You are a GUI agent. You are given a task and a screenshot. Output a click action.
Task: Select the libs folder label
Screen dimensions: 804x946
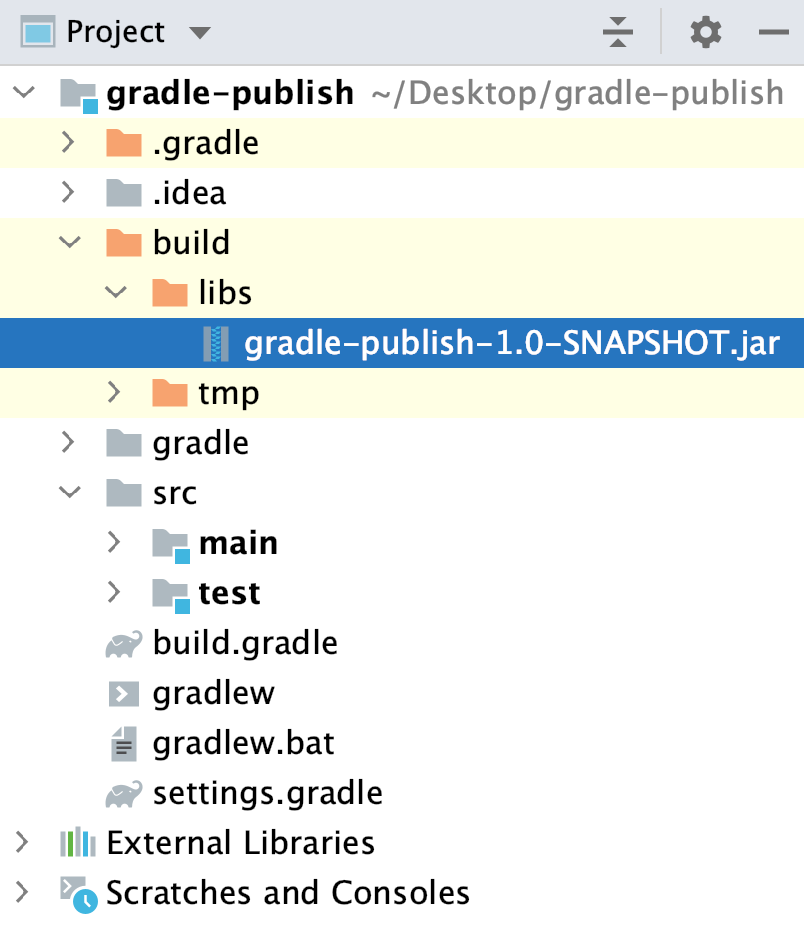225,293
